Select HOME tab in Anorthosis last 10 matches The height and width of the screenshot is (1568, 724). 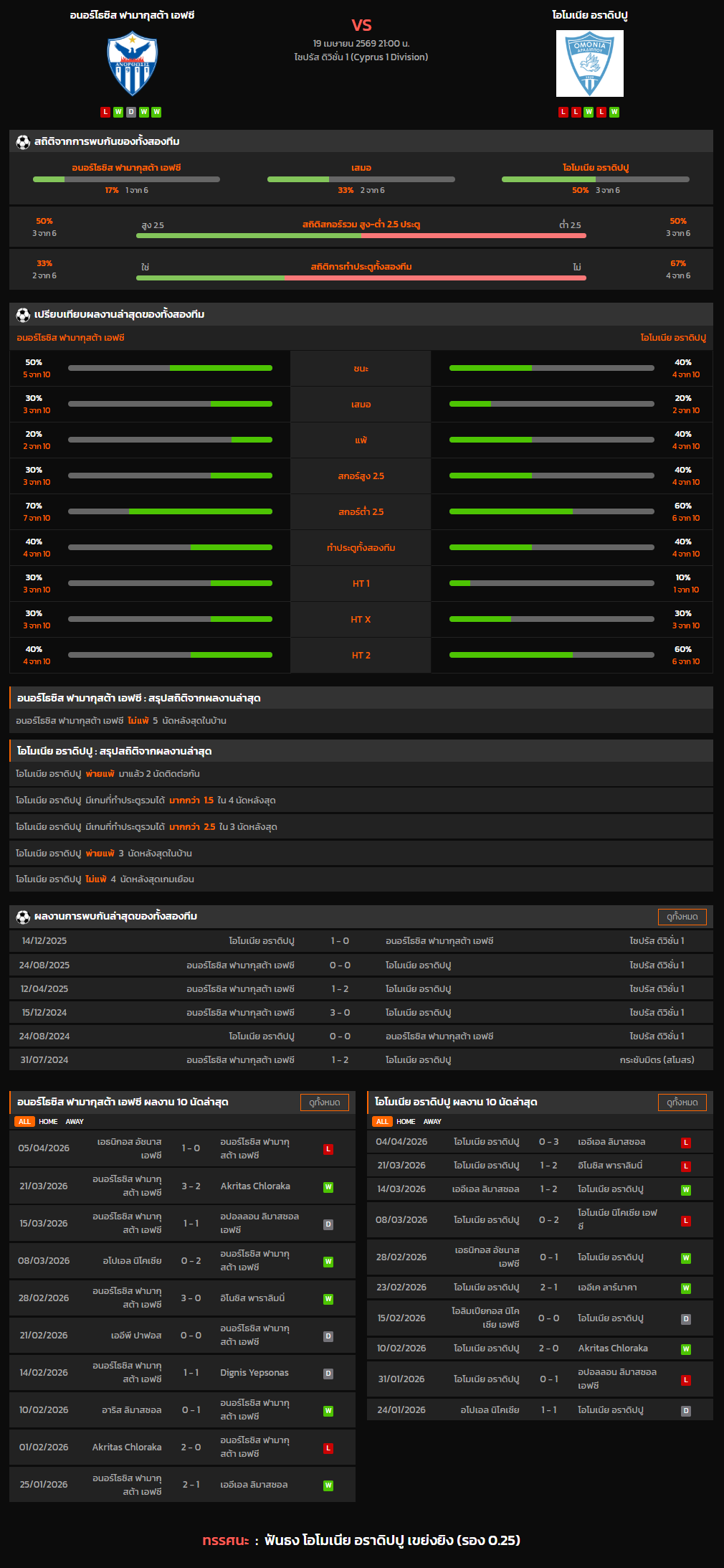click(x=48, y=1122)
